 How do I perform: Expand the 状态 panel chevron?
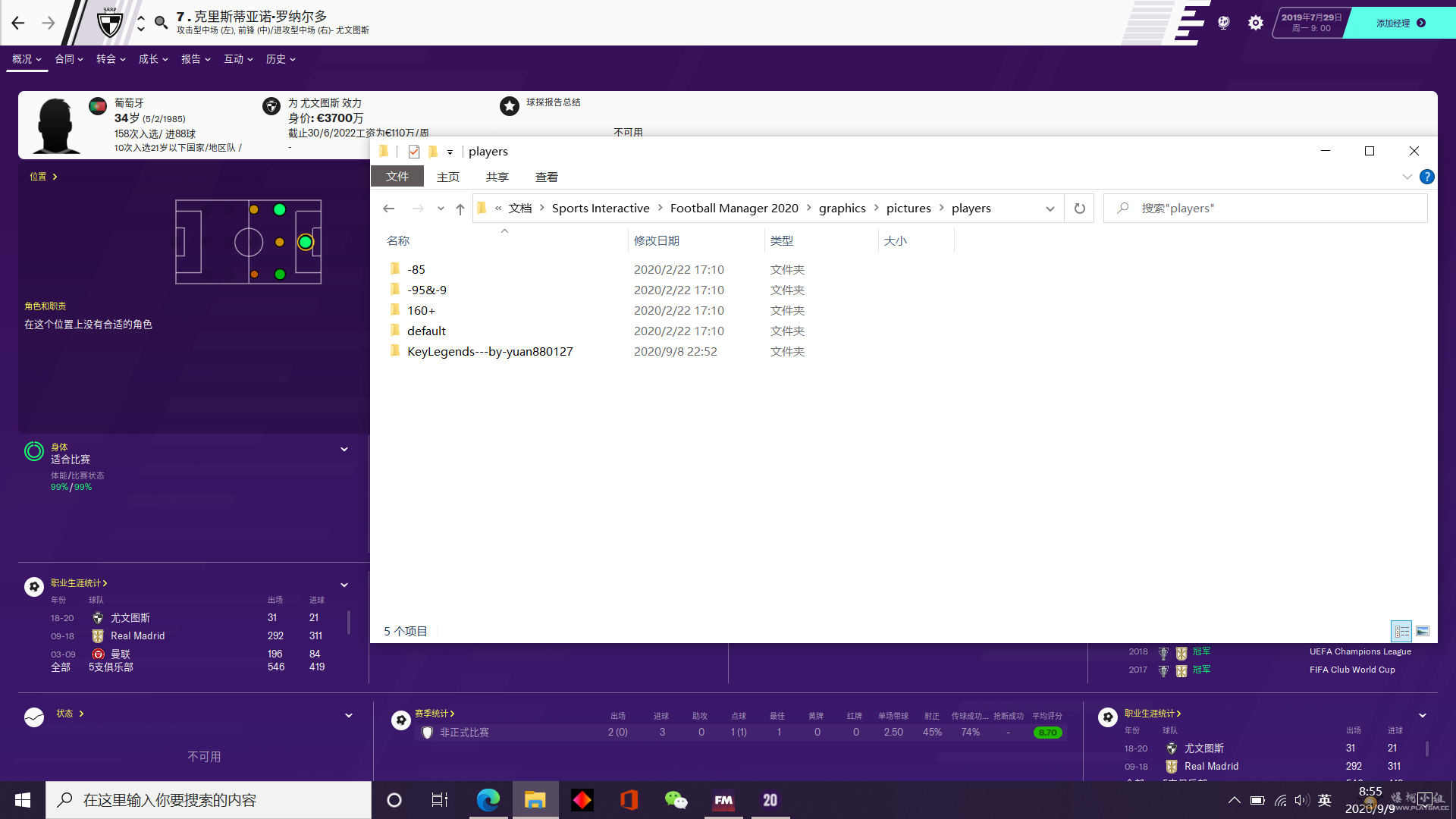349,716
